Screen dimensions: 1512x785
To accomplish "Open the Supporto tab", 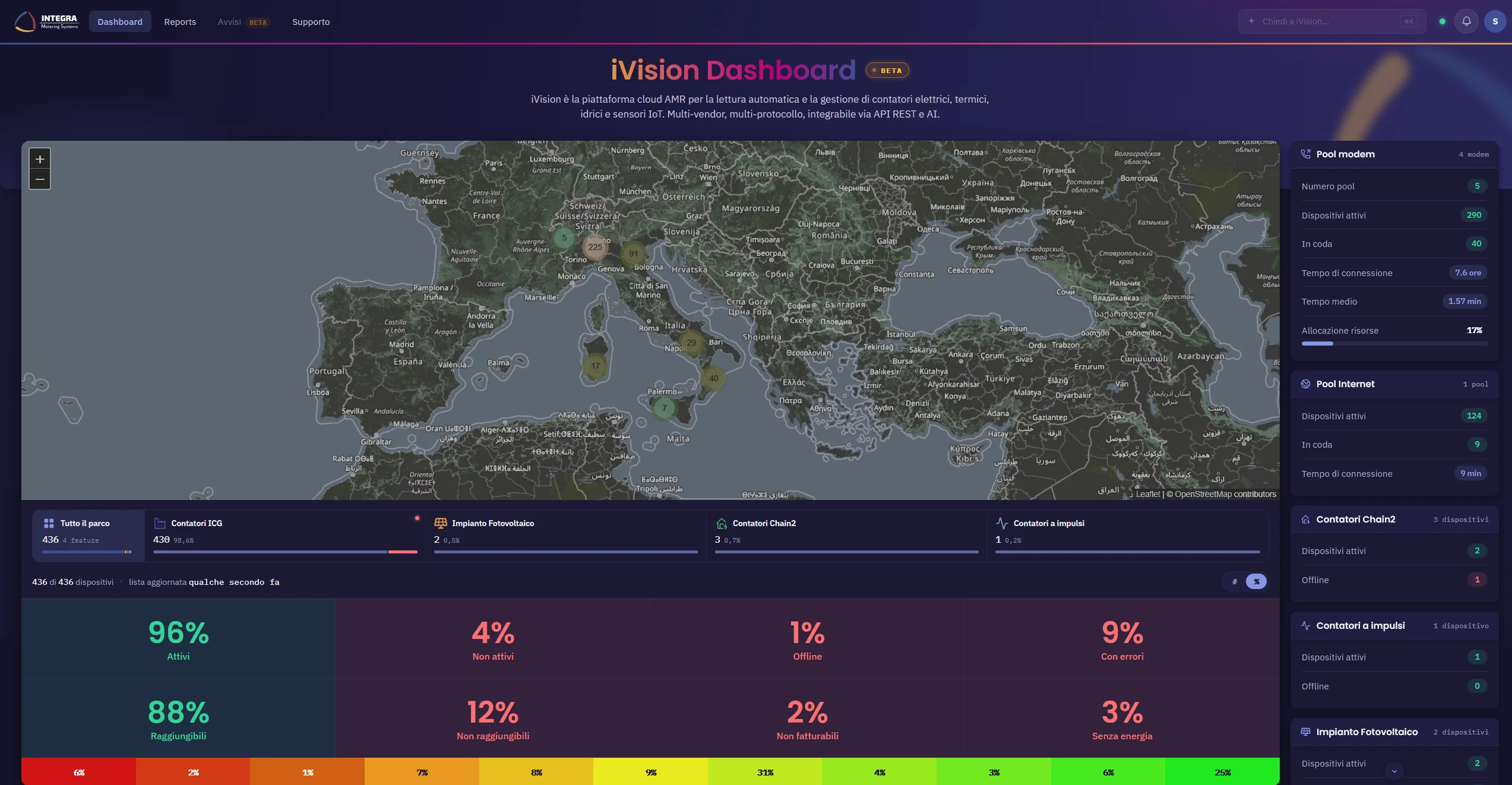I will [x=311, y=21].
